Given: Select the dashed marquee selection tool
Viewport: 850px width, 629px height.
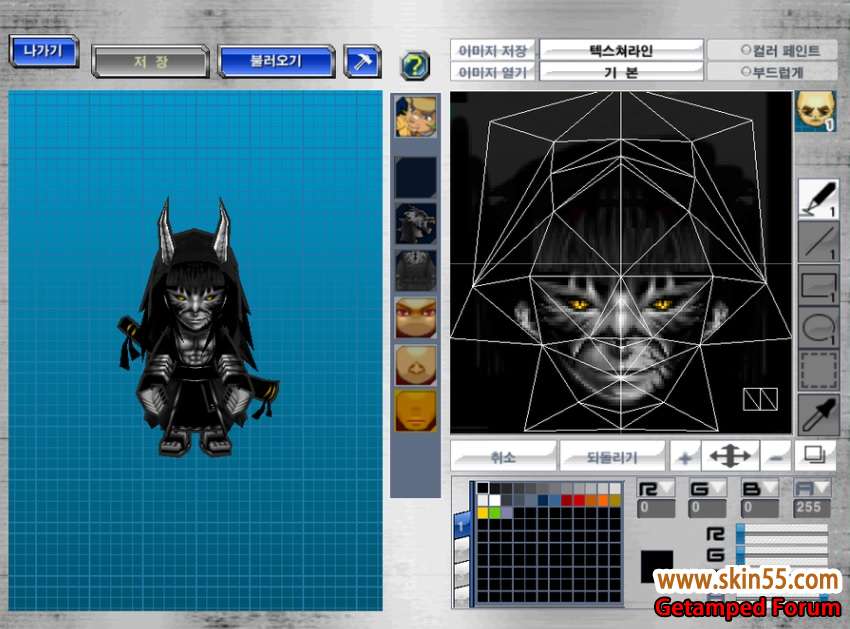Looking at the screenshot, I should tap(818, 371).
